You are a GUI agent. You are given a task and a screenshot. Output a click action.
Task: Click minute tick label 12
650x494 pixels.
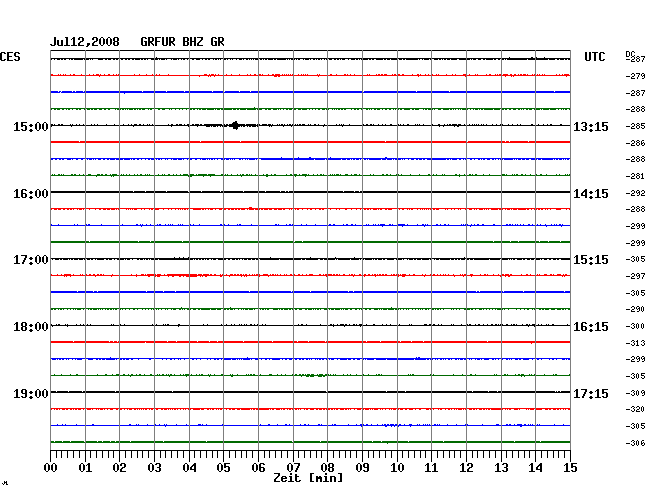coord(466,468)
